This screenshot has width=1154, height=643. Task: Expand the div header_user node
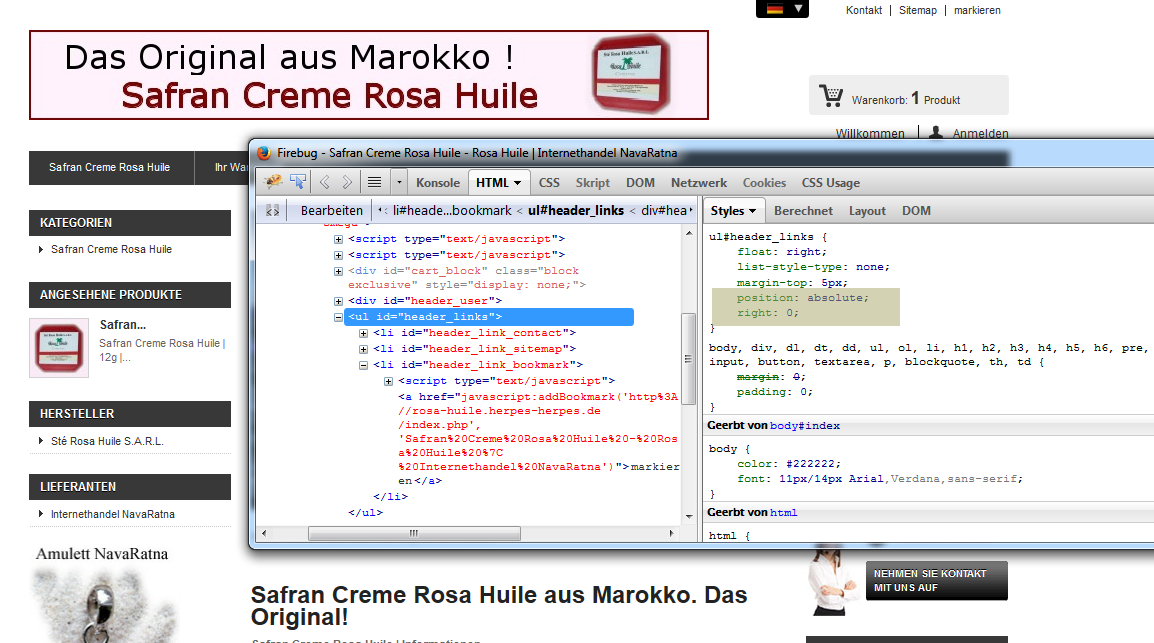click(339, 301)
